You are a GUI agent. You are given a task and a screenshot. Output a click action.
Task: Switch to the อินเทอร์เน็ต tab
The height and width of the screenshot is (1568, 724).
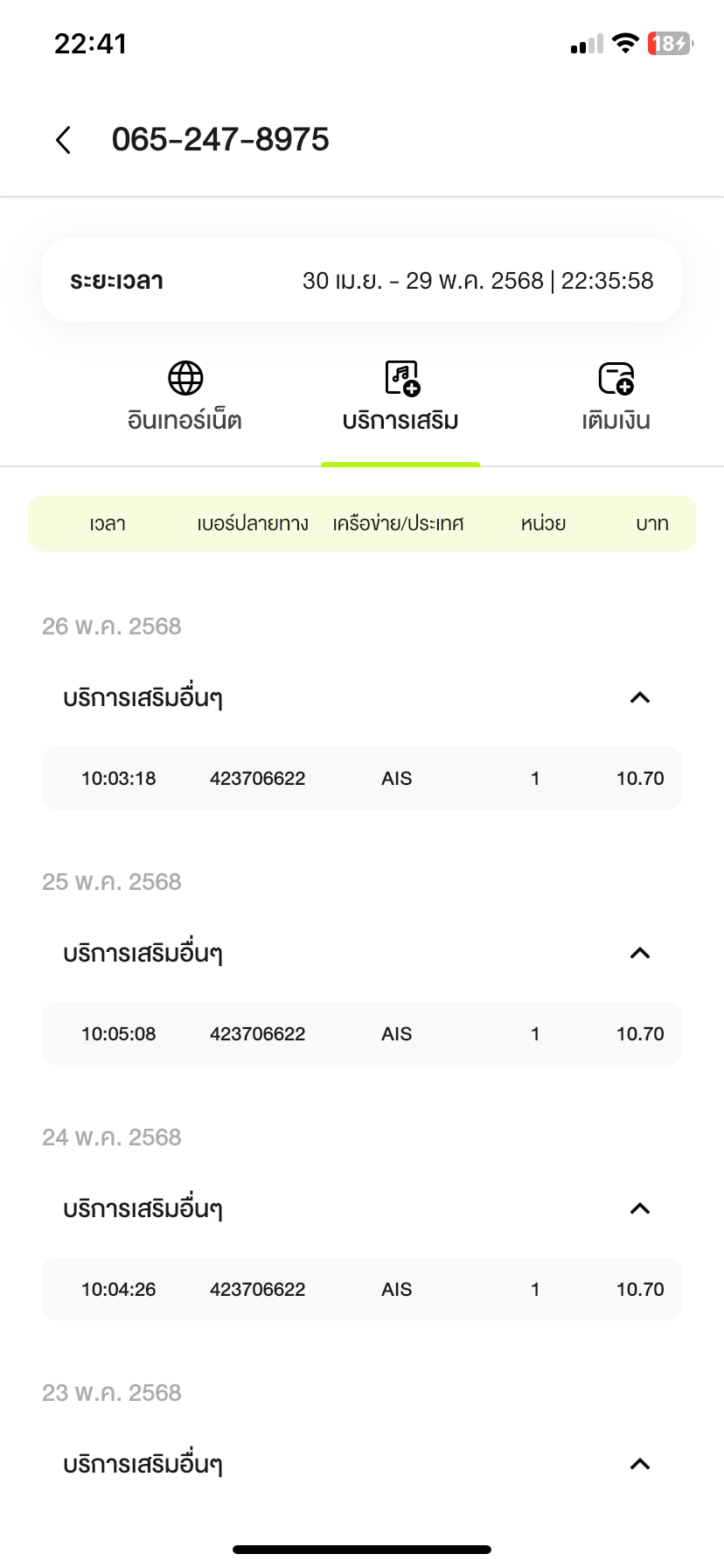[x=184, y=420]
